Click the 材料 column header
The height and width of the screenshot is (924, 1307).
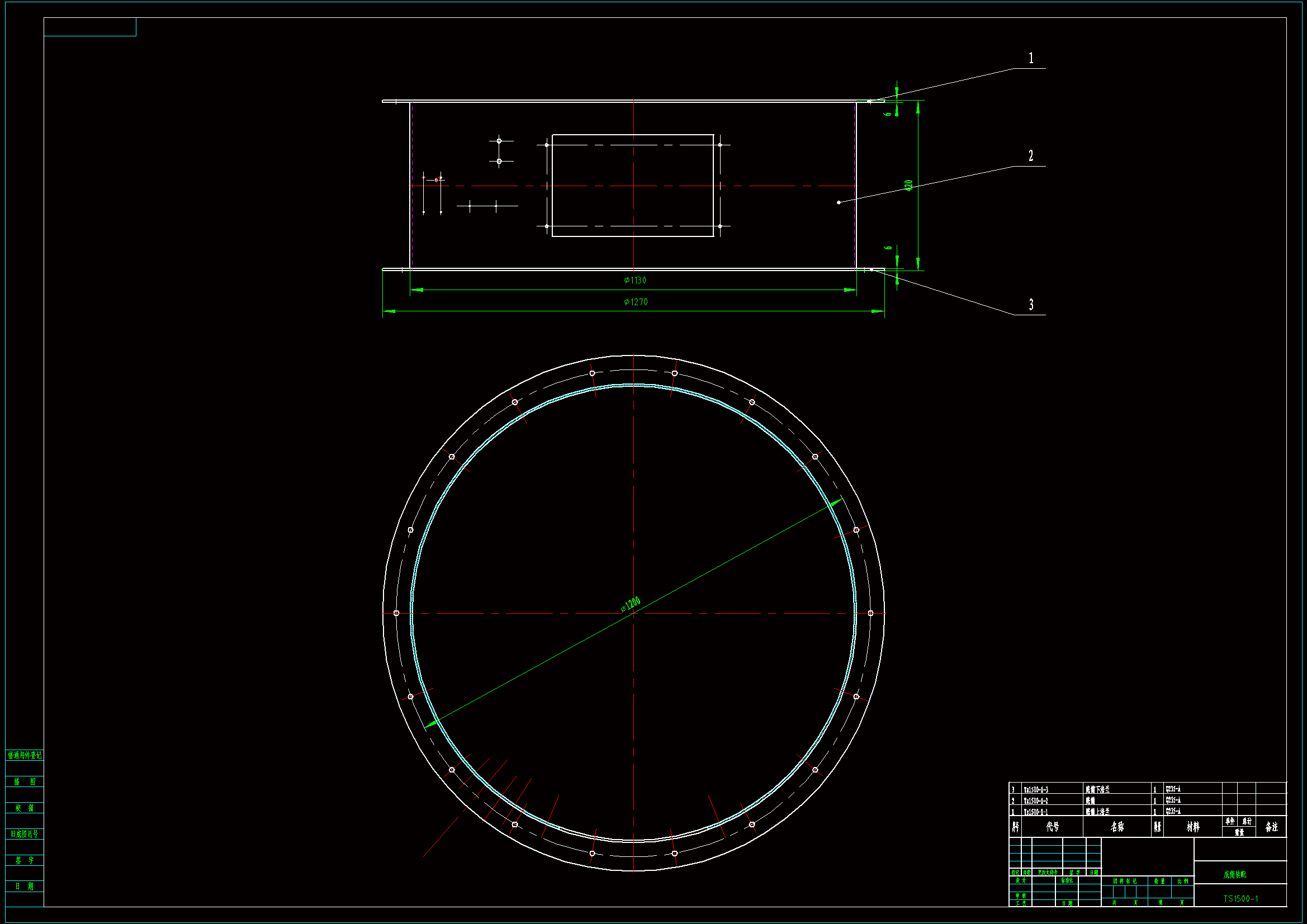1192,827
